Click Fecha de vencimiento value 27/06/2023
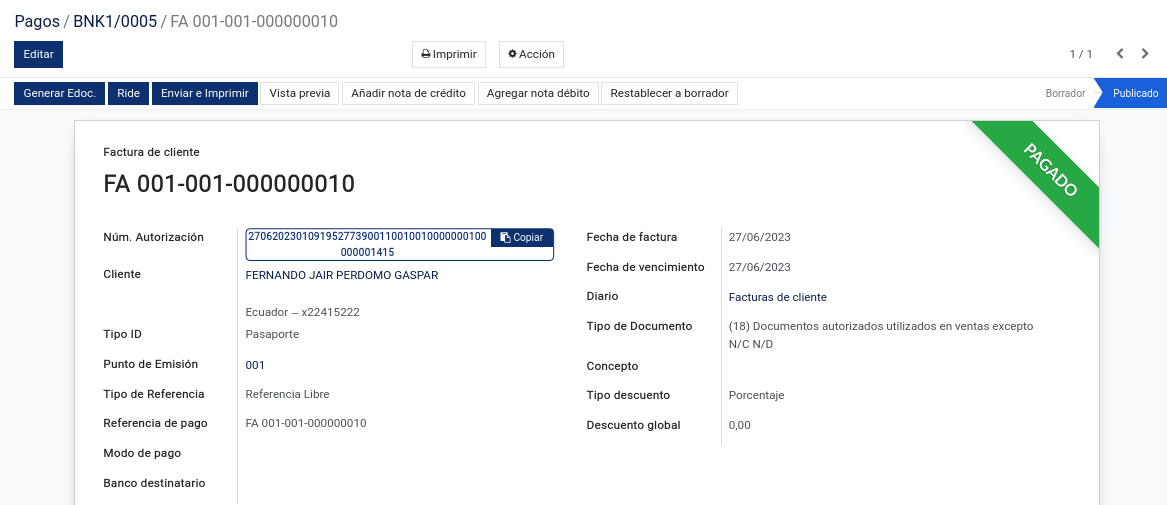 (759, 267)
